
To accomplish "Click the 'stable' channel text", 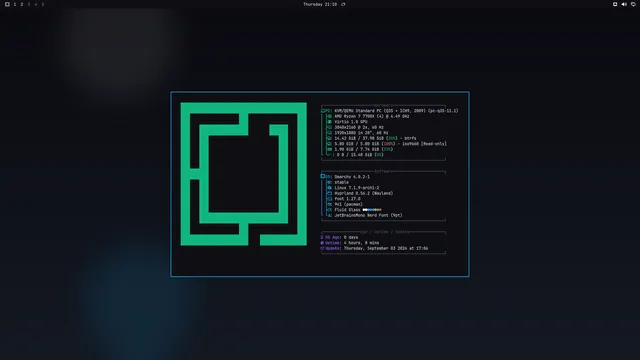I will (x=342, y=182).
